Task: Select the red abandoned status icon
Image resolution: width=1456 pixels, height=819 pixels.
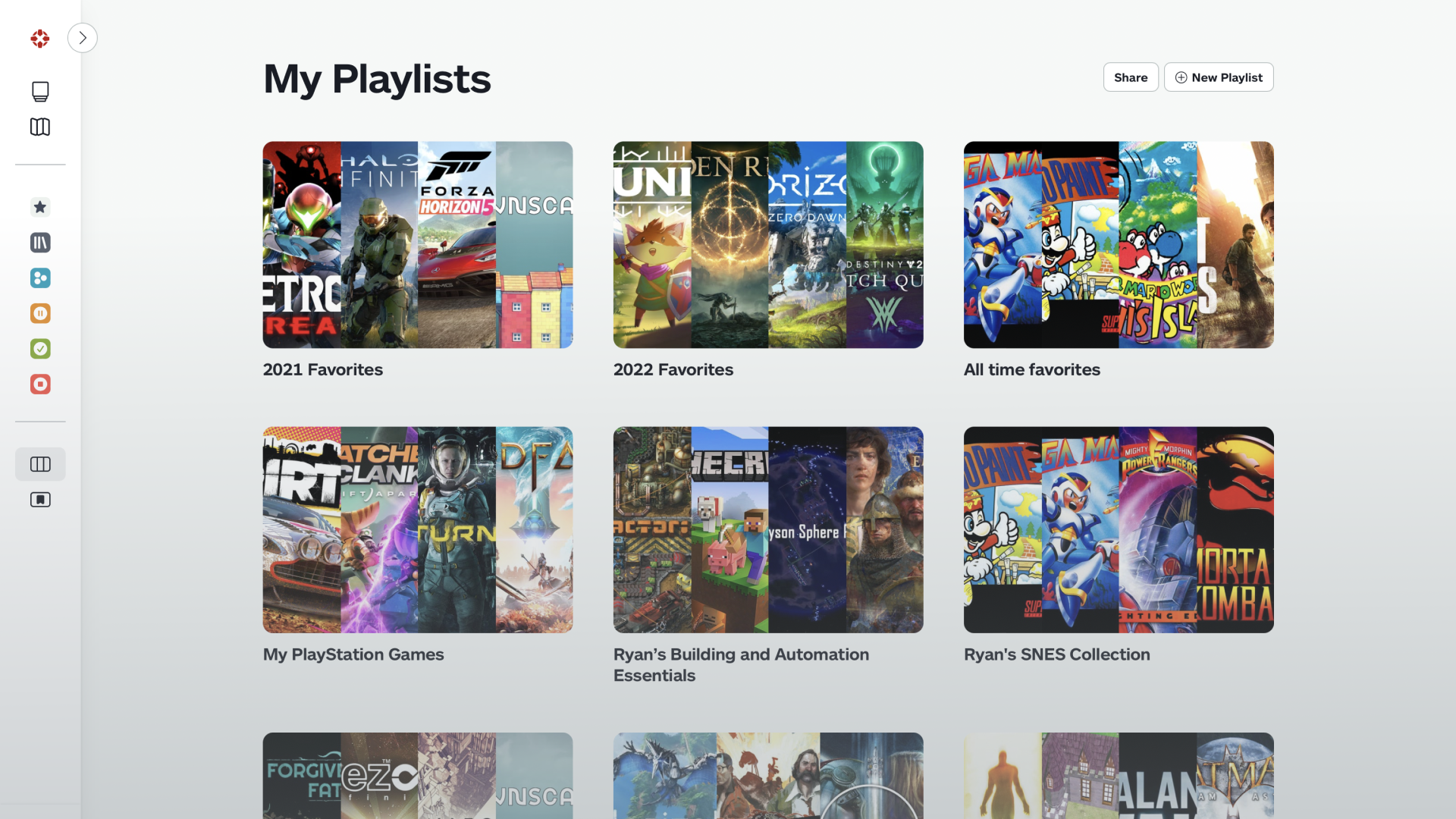Action: (39, 384)
